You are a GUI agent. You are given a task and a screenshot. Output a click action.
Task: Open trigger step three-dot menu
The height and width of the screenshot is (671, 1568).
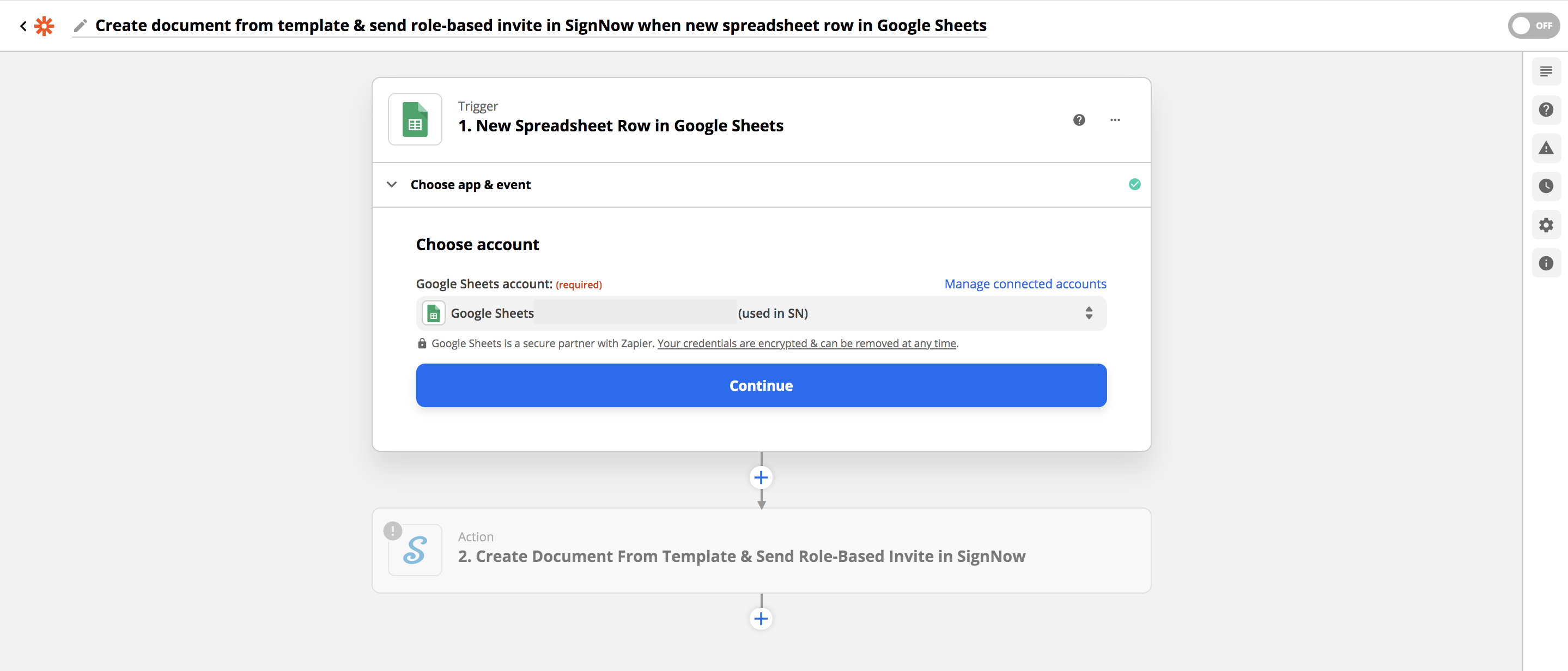pos(1115,120)
